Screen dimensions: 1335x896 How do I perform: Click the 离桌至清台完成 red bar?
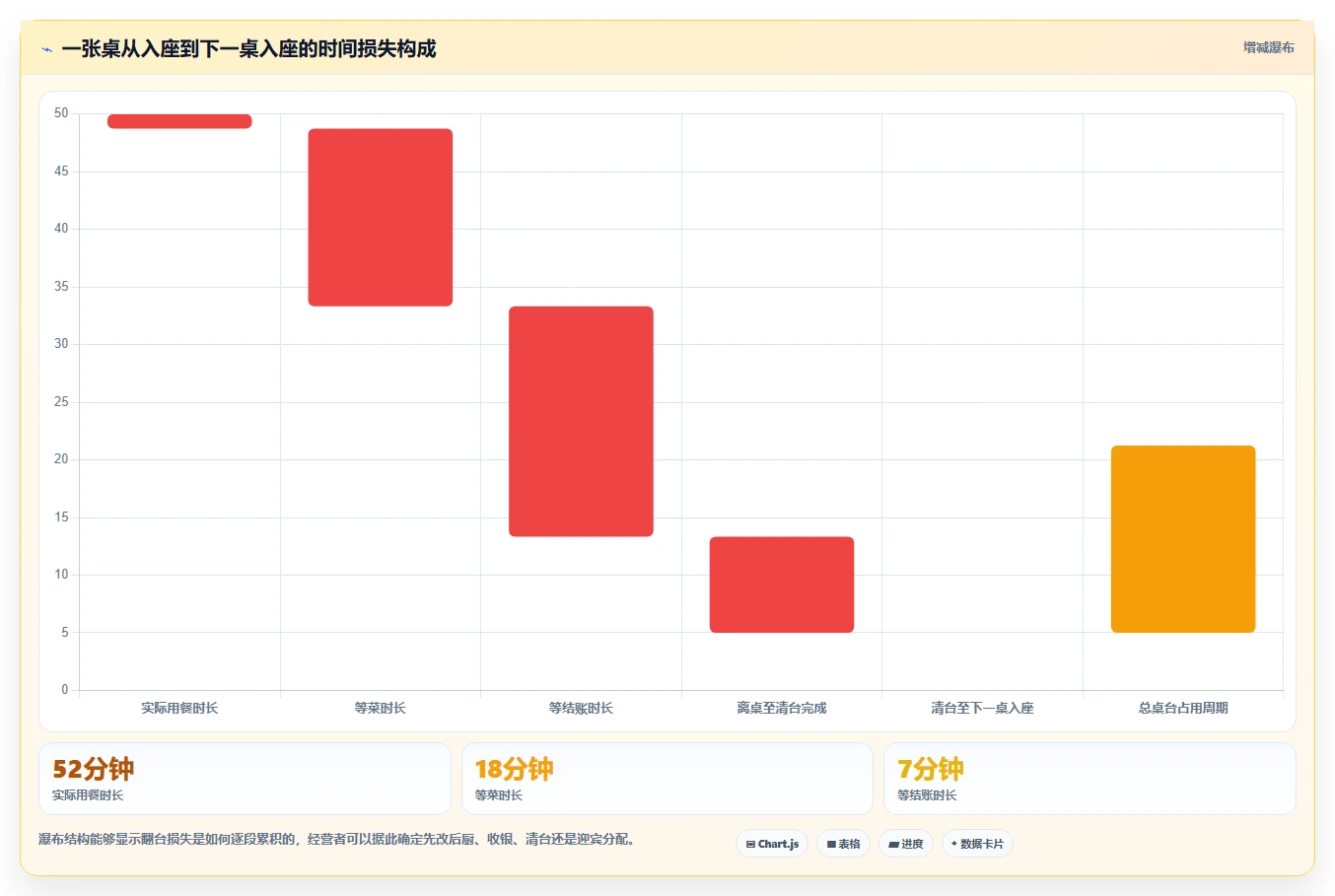pos(782,585)
